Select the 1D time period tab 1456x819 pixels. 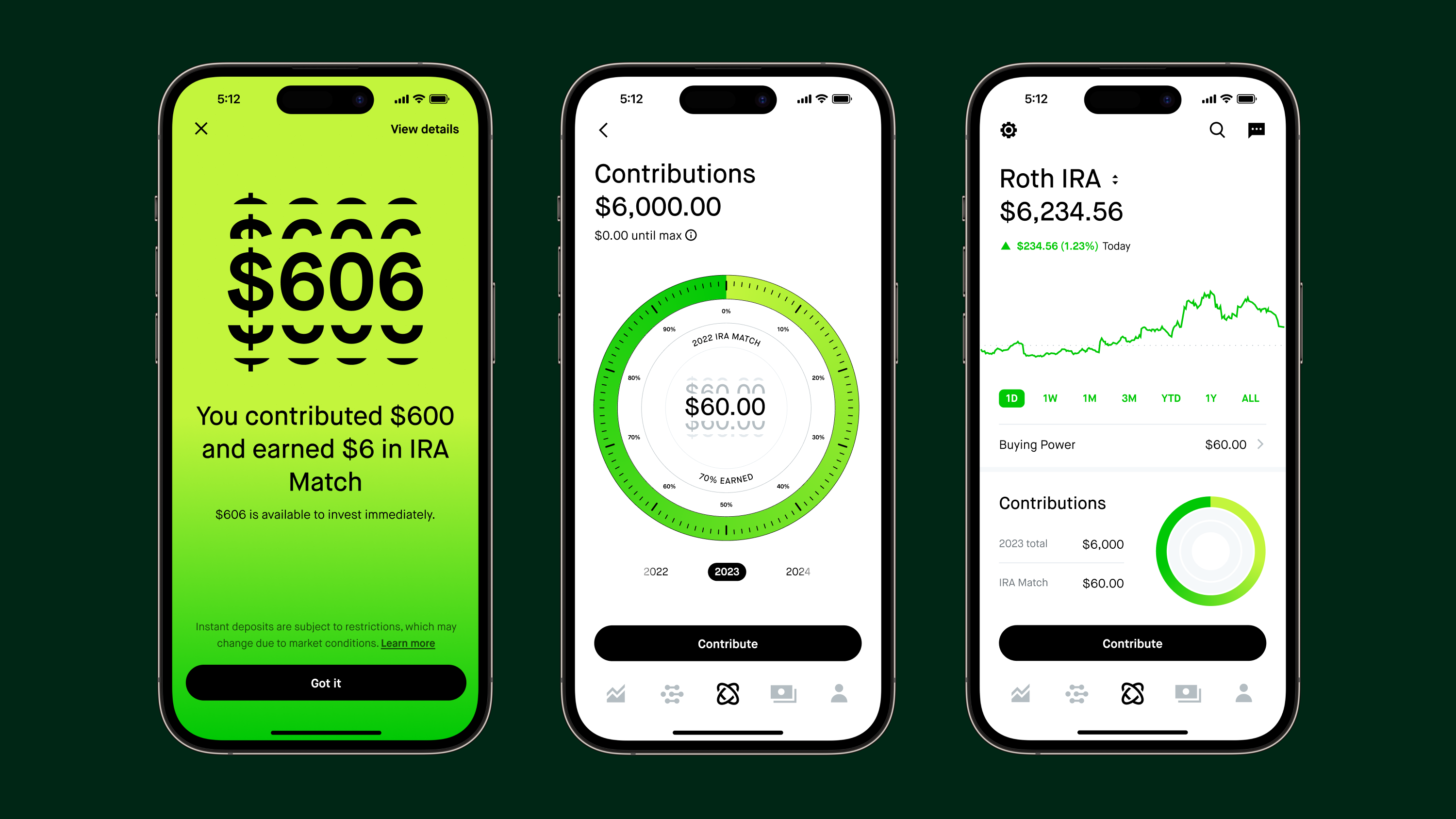(x=1012, y=398)
